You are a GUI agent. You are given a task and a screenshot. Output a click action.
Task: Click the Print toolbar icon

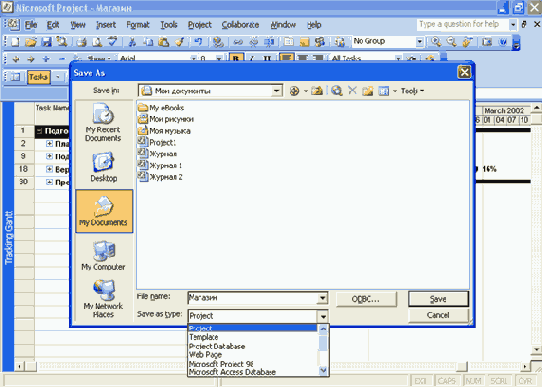pos(81,42)
